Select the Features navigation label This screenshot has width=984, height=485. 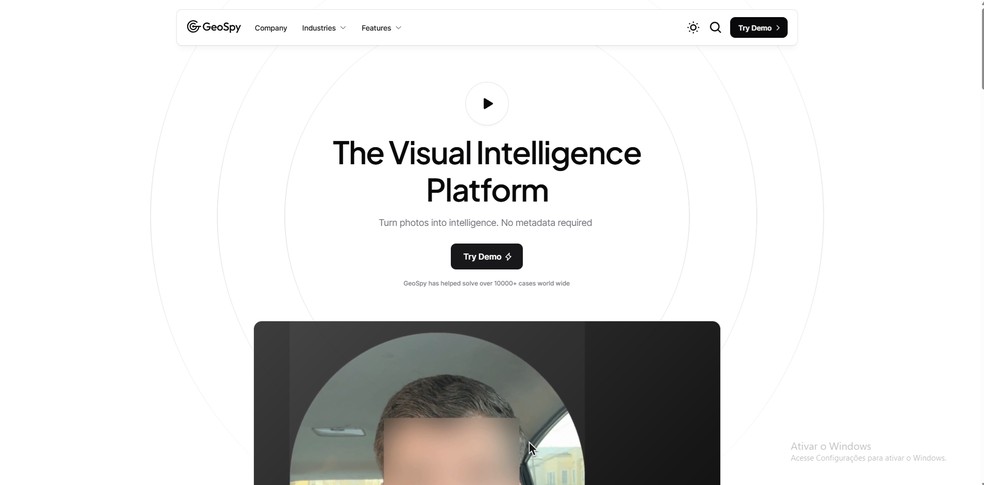click(376, 28)
